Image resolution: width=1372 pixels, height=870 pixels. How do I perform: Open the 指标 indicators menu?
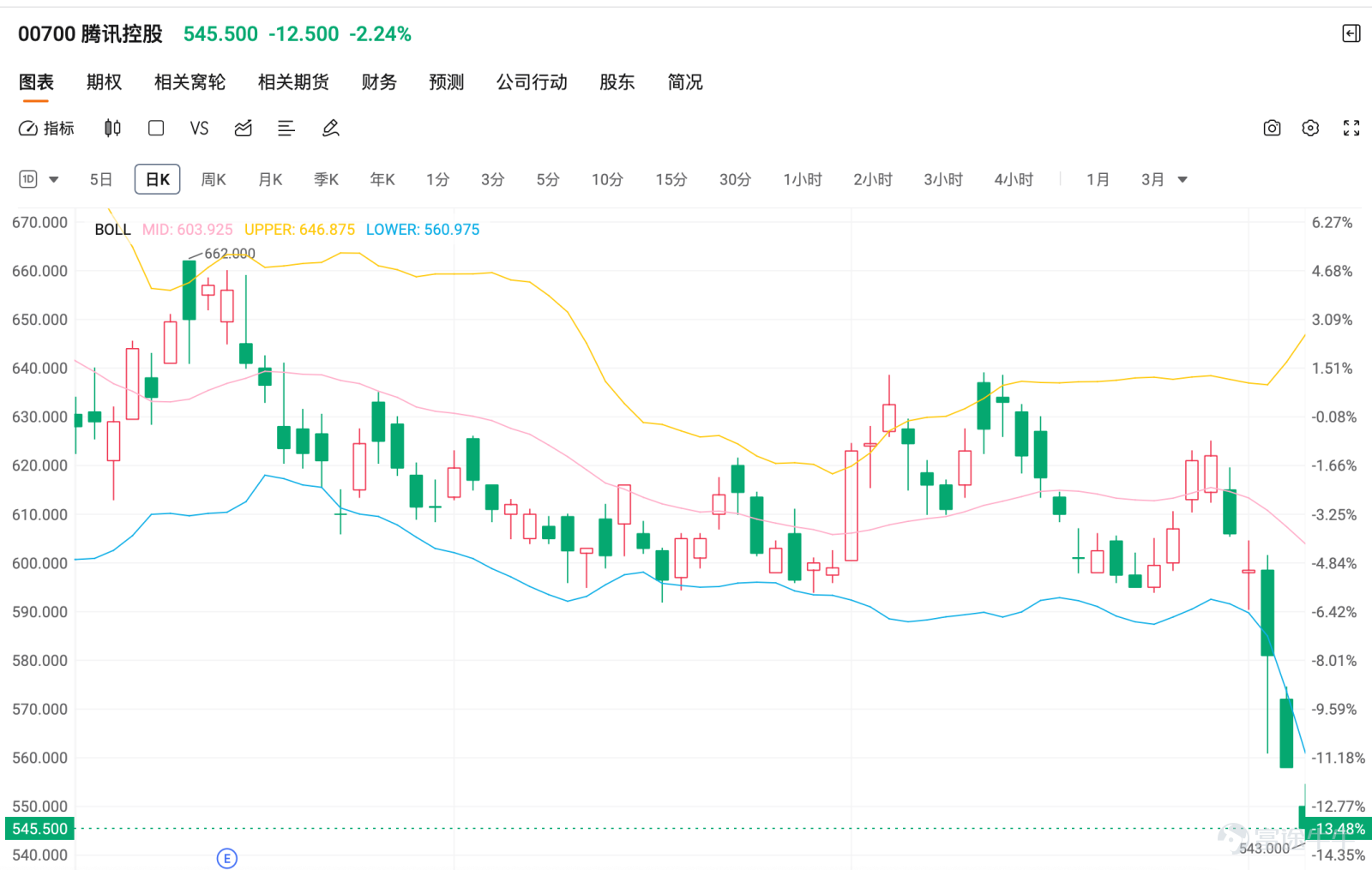(x=46, y=129)
